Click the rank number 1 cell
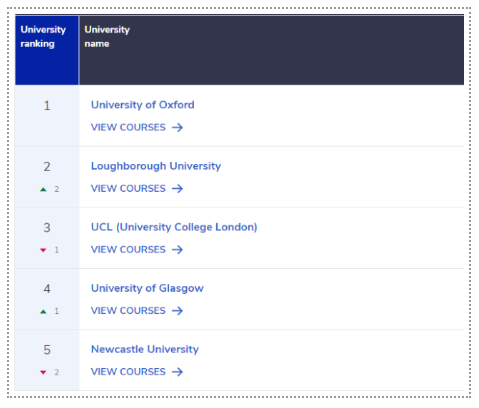The height and width of the screenshot is (408, 479). coord(47,115)
